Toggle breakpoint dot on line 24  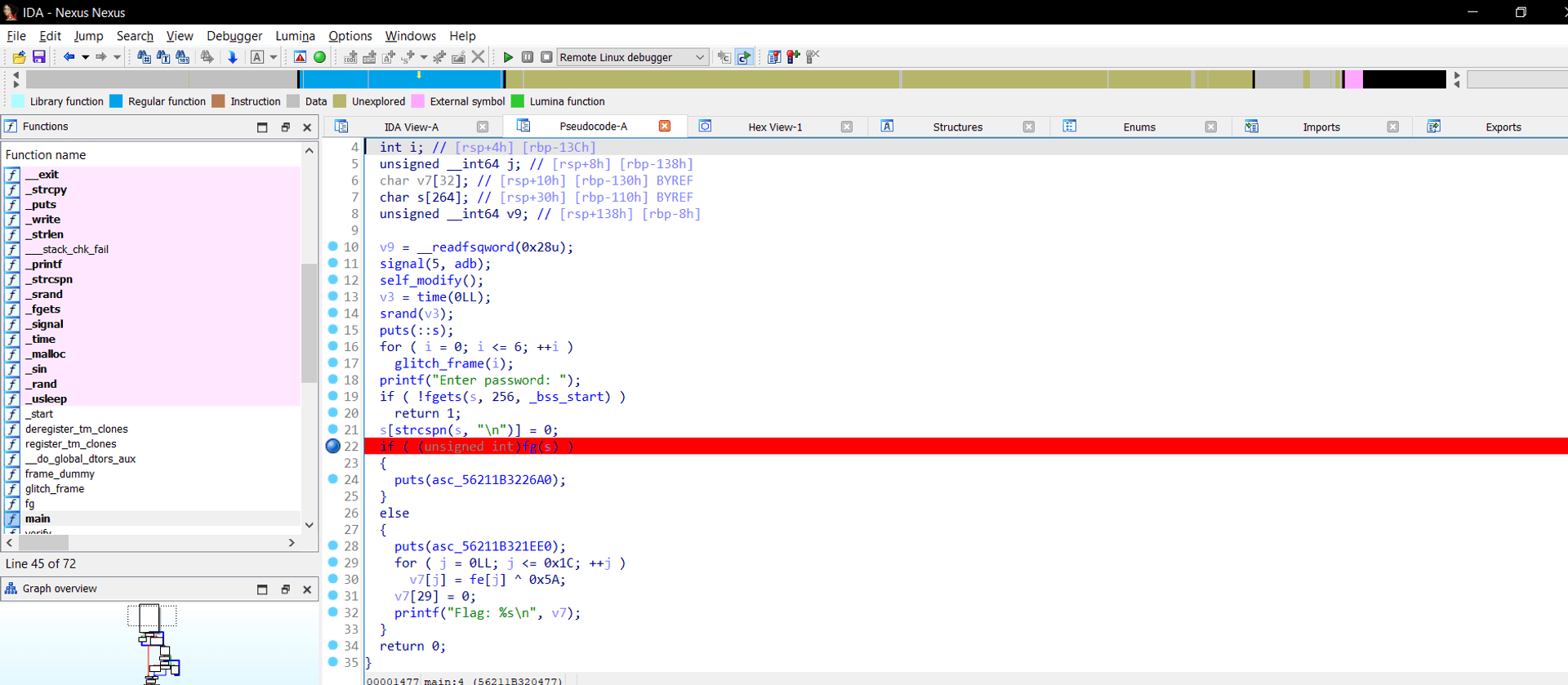(333, 479)
